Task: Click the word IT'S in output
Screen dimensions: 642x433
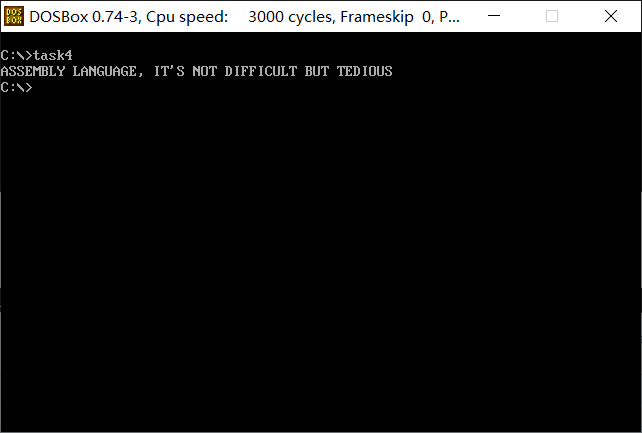Action: tap(169, 71)
